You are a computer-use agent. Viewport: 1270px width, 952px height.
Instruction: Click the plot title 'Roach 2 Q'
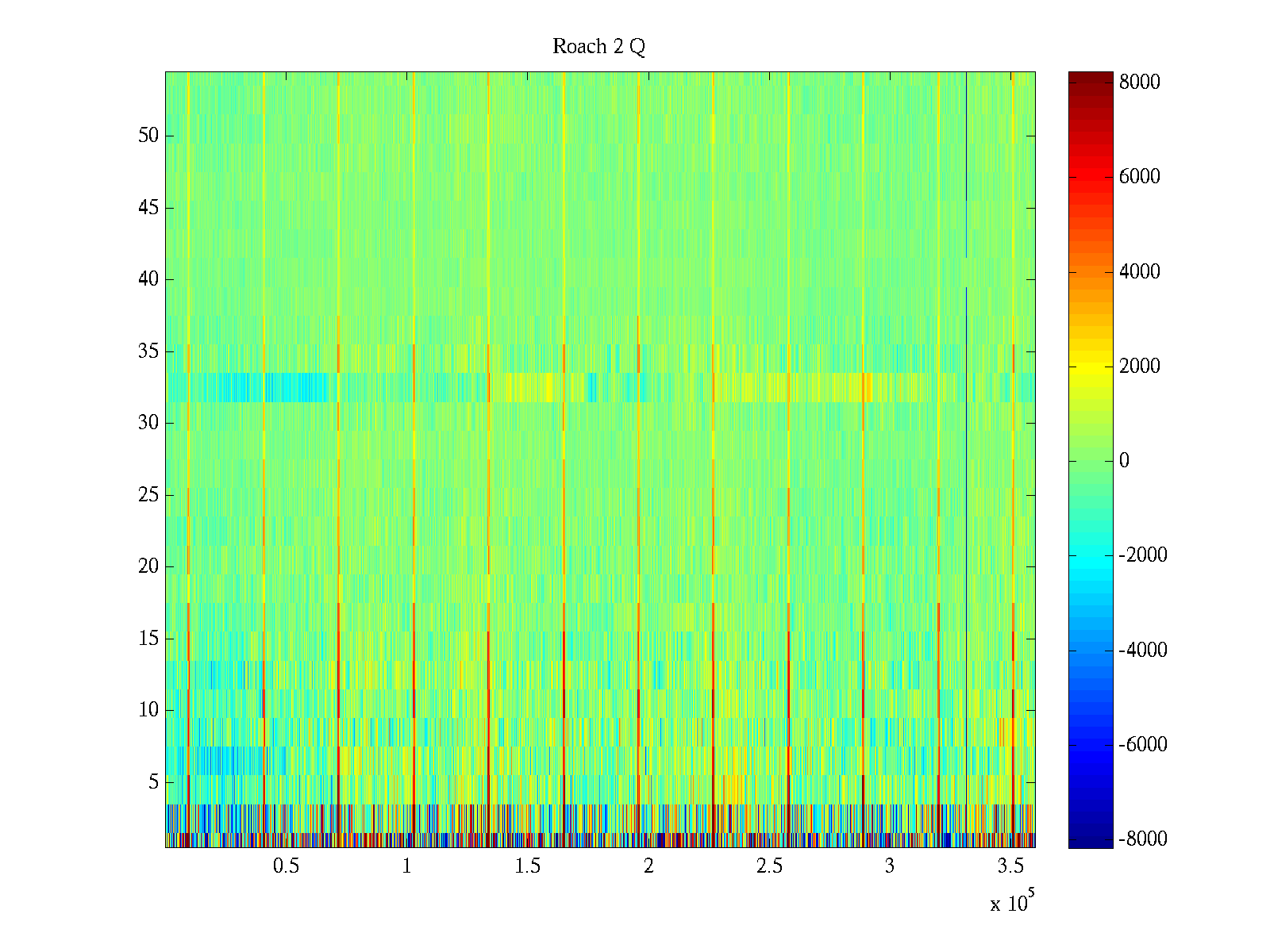pyautogui.click(x=598, y=47)
